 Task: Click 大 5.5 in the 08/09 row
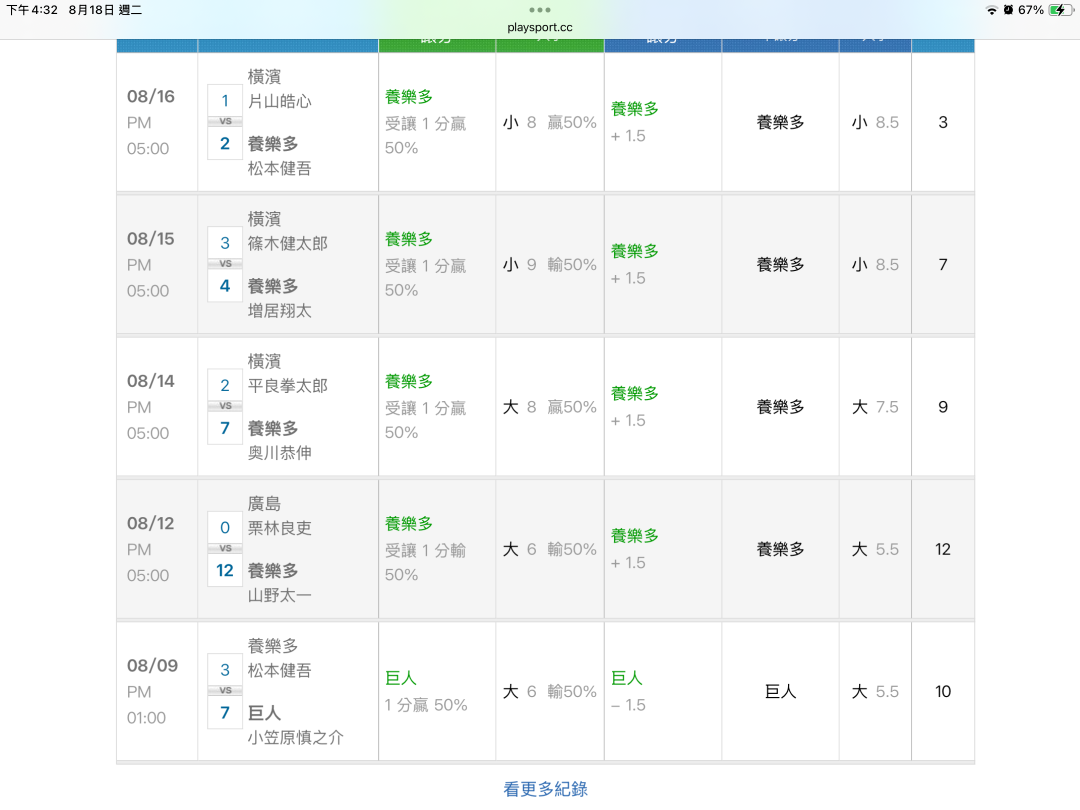[x=875, y=692]
